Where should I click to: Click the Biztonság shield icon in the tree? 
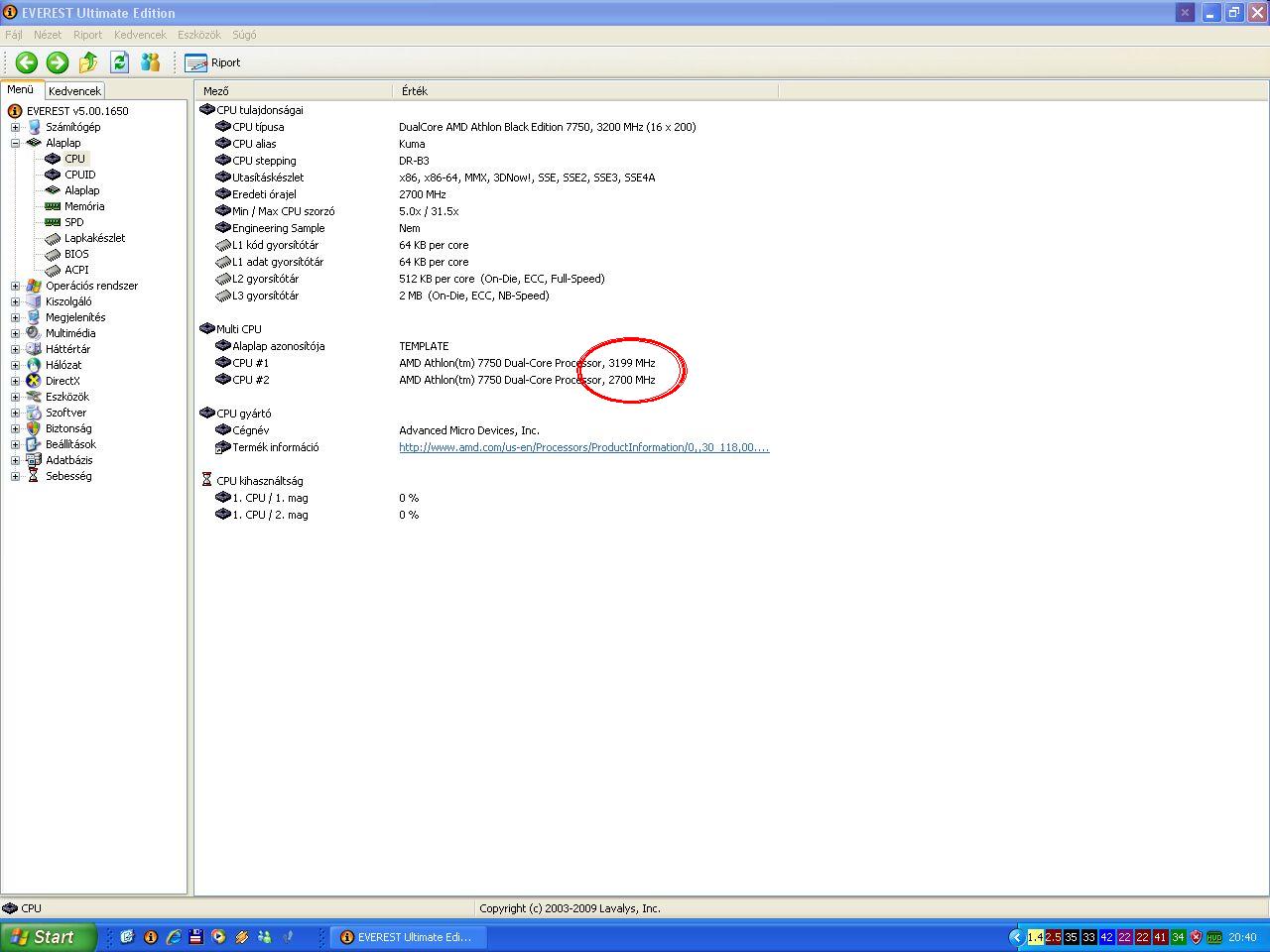[34, 428]
